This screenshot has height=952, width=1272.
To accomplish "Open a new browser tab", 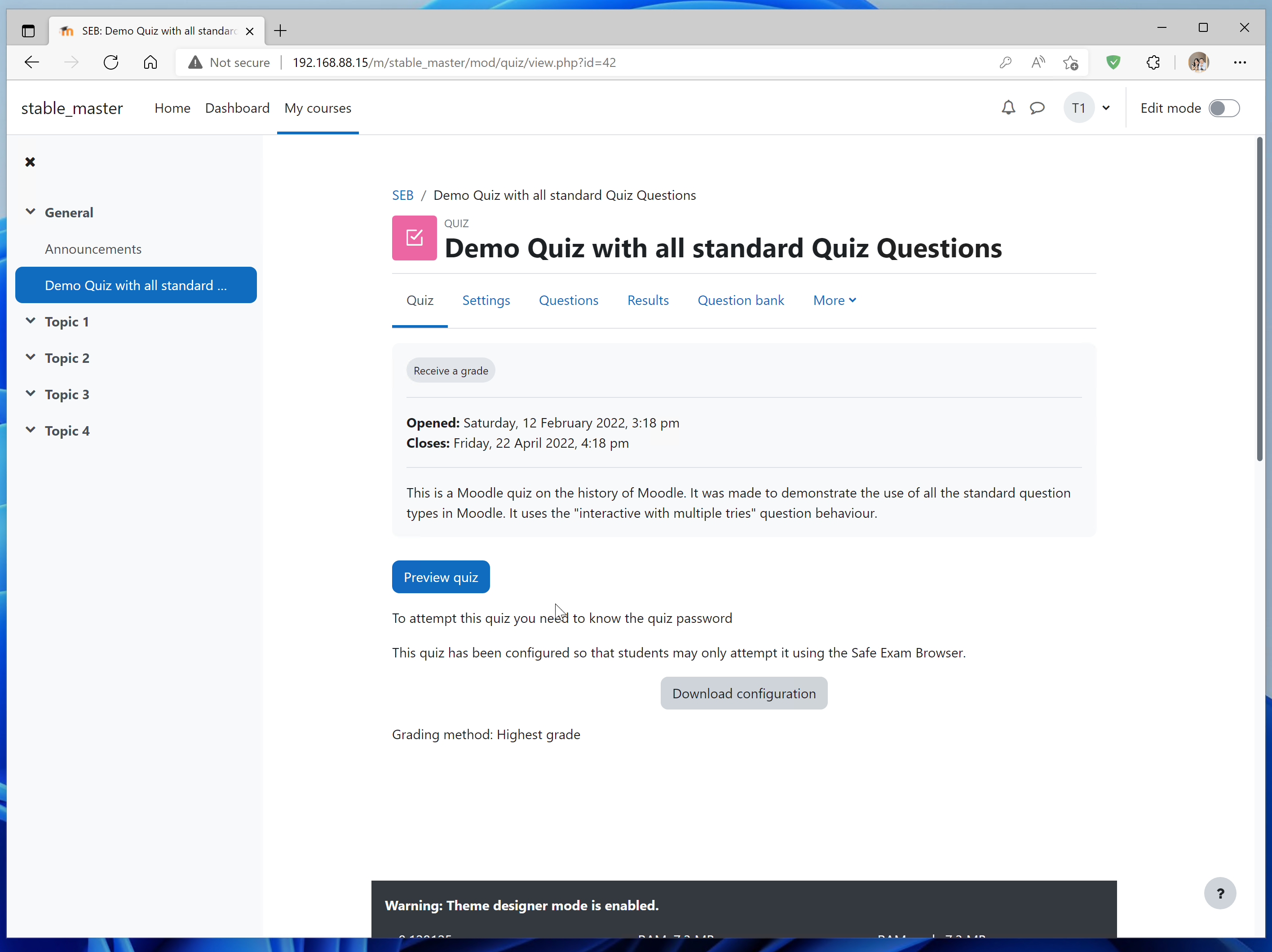I will tap(281, 31).
